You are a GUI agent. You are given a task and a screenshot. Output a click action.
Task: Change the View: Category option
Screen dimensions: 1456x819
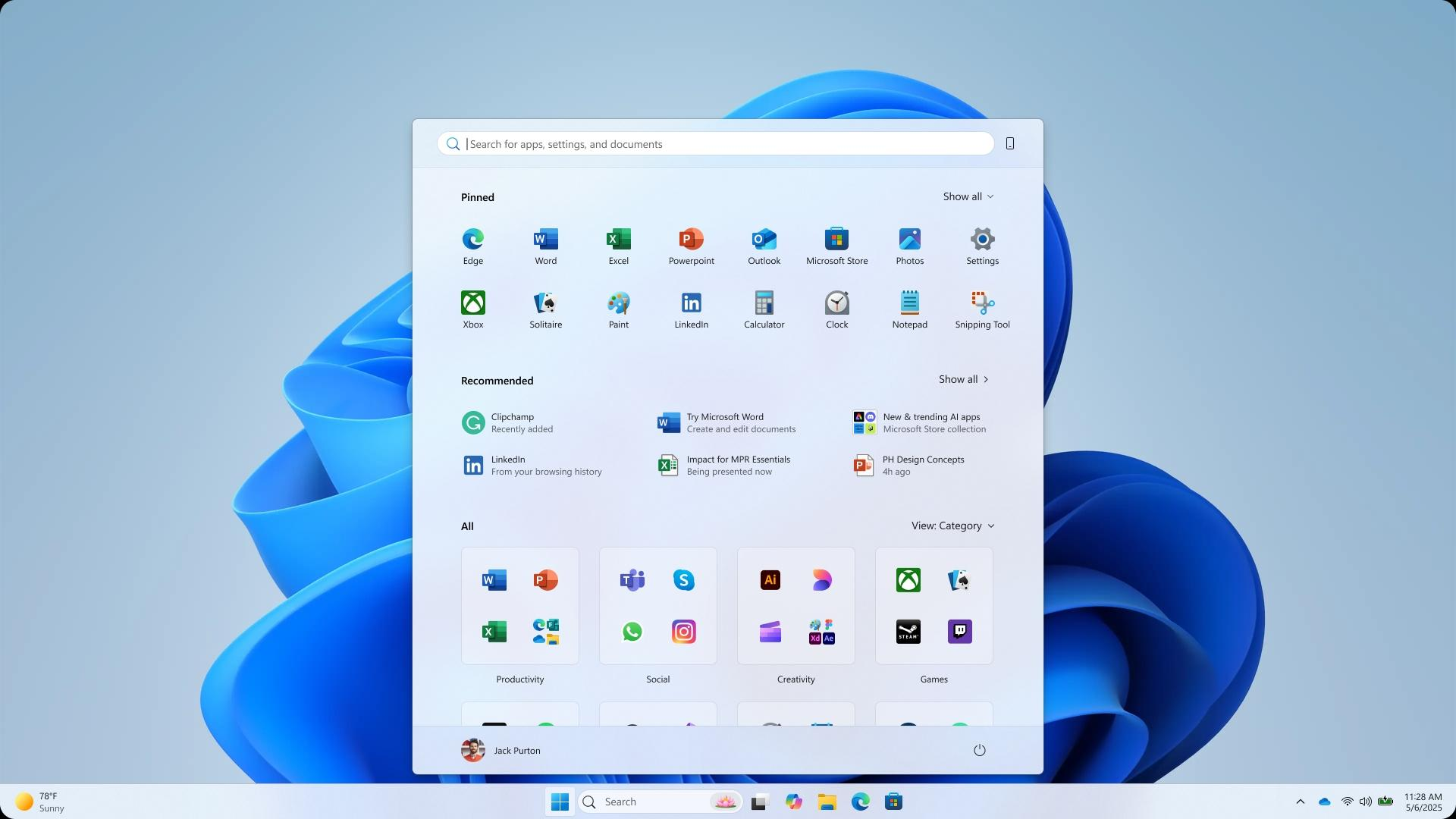click(952, 526)
